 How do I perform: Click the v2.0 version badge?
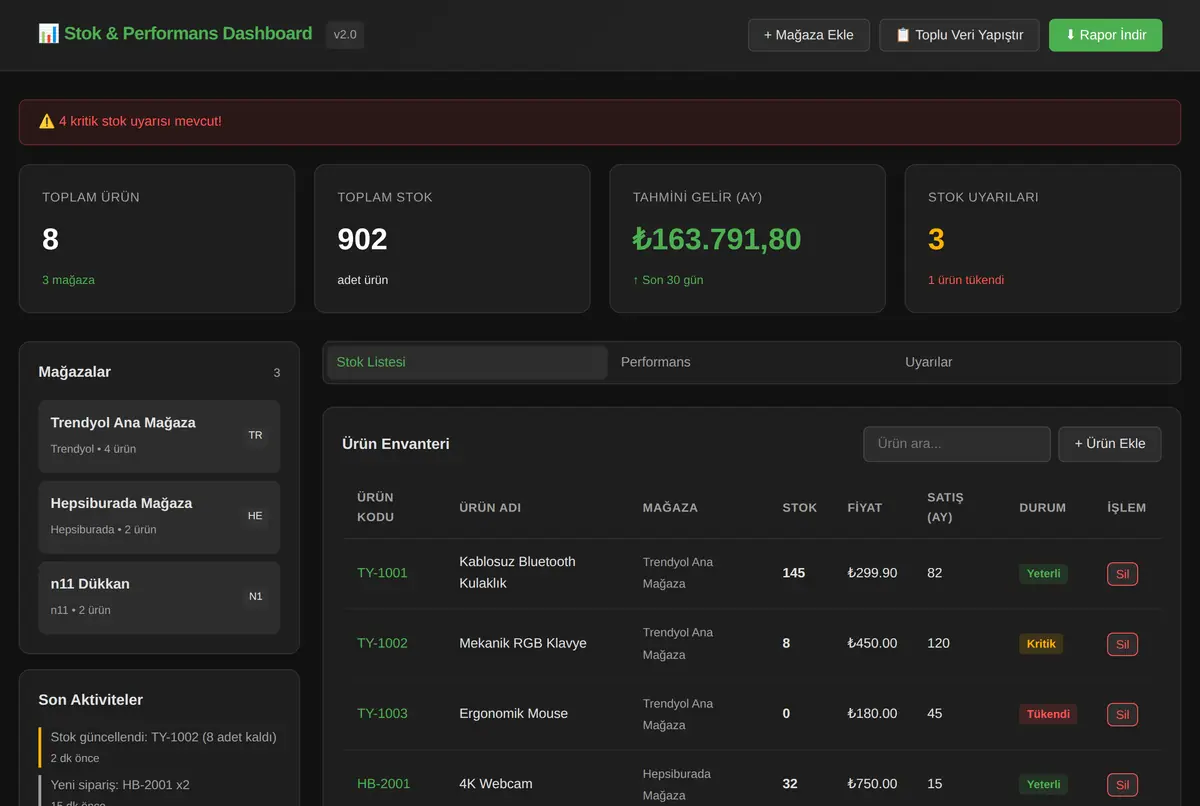point(345,35)
